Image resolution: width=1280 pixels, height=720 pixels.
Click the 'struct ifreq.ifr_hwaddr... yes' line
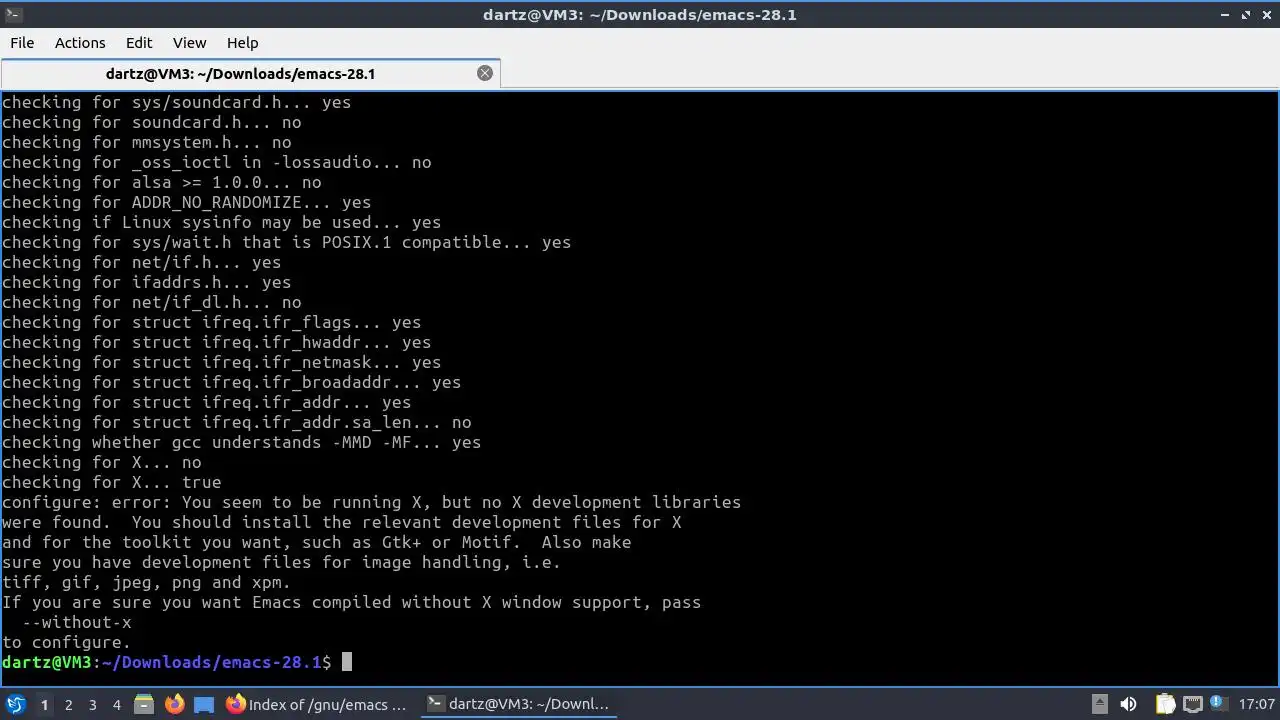click(x=216, y=342)
